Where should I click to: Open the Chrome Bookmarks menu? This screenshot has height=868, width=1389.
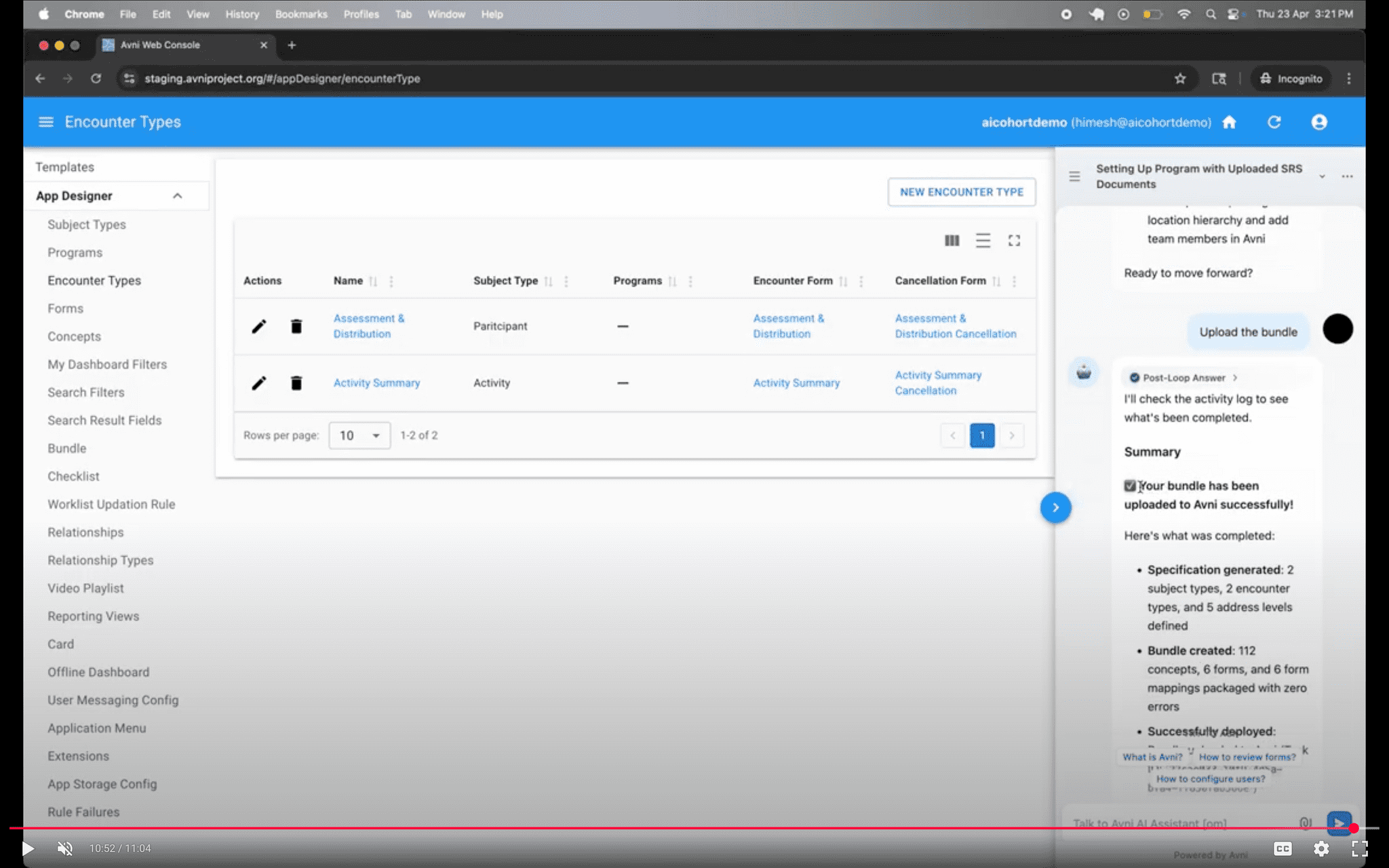(301, 14)
